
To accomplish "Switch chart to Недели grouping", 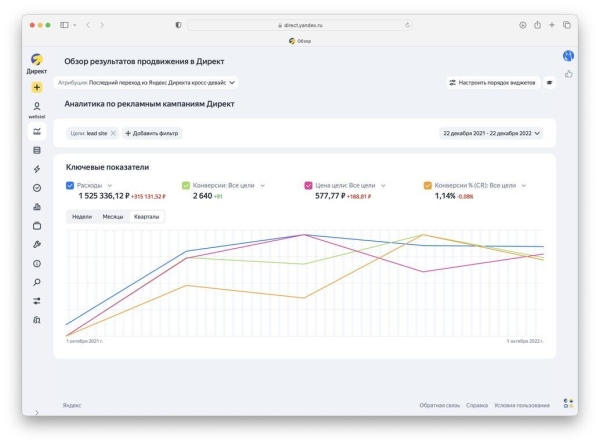I will [x=82, y=216].
